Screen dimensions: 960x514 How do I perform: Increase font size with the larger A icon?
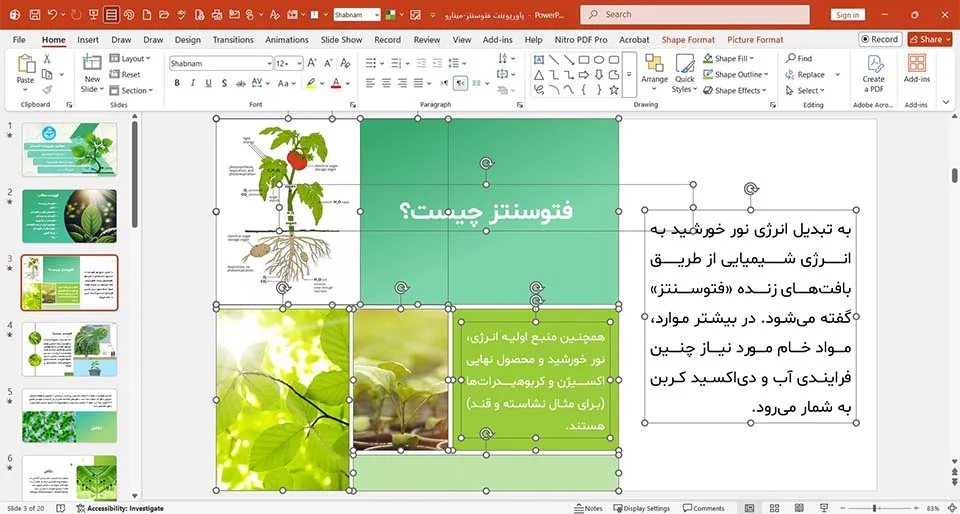312,63
